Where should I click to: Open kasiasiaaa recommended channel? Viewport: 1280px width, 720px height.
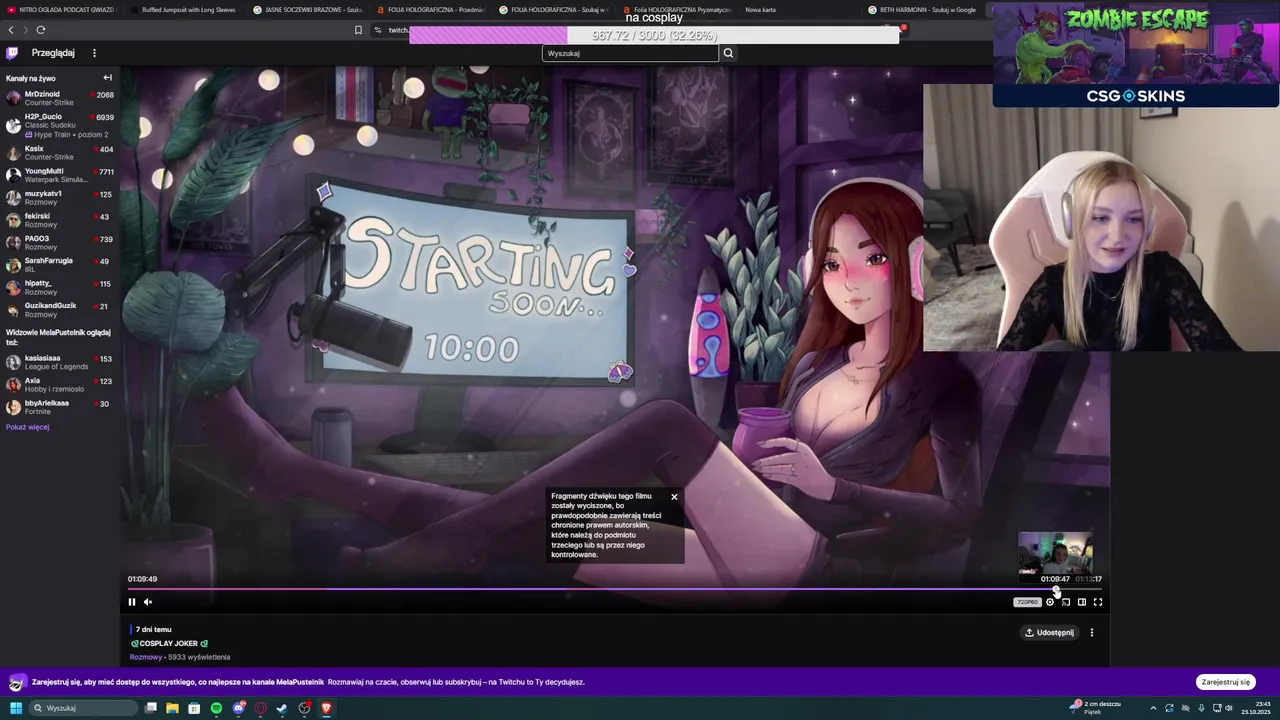(x=60, y=362)
